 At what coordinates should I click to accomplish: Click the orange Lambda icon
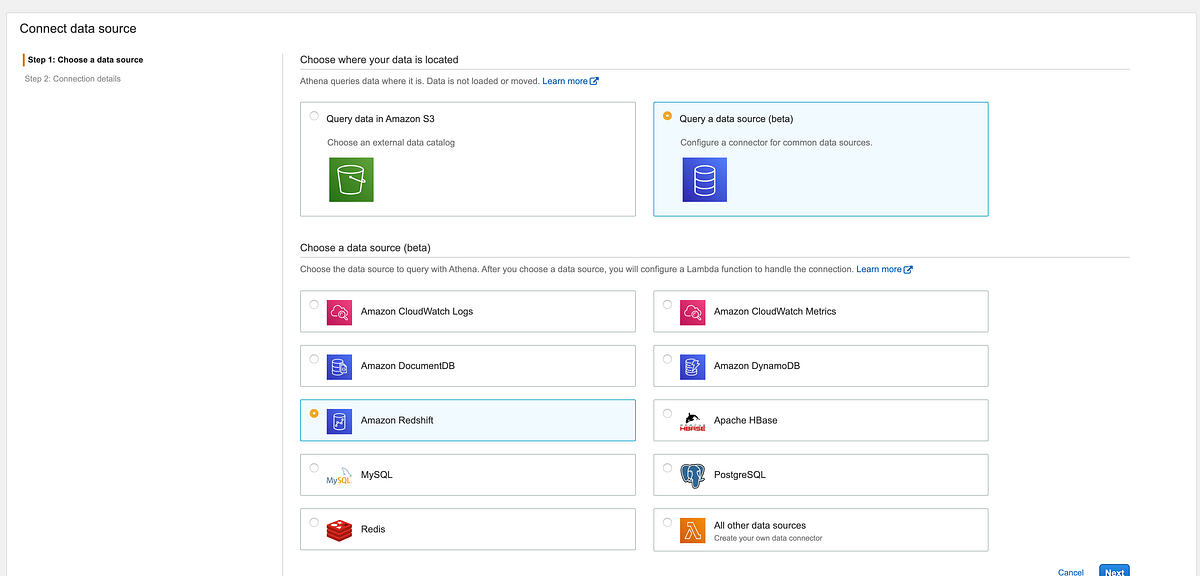(693, 530)
